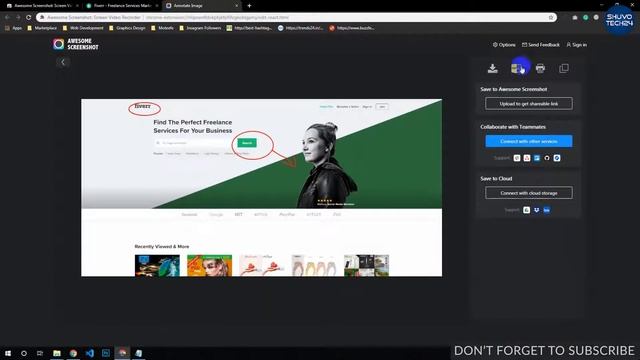Open Options in the page header
640x360 pixels.
504,45
